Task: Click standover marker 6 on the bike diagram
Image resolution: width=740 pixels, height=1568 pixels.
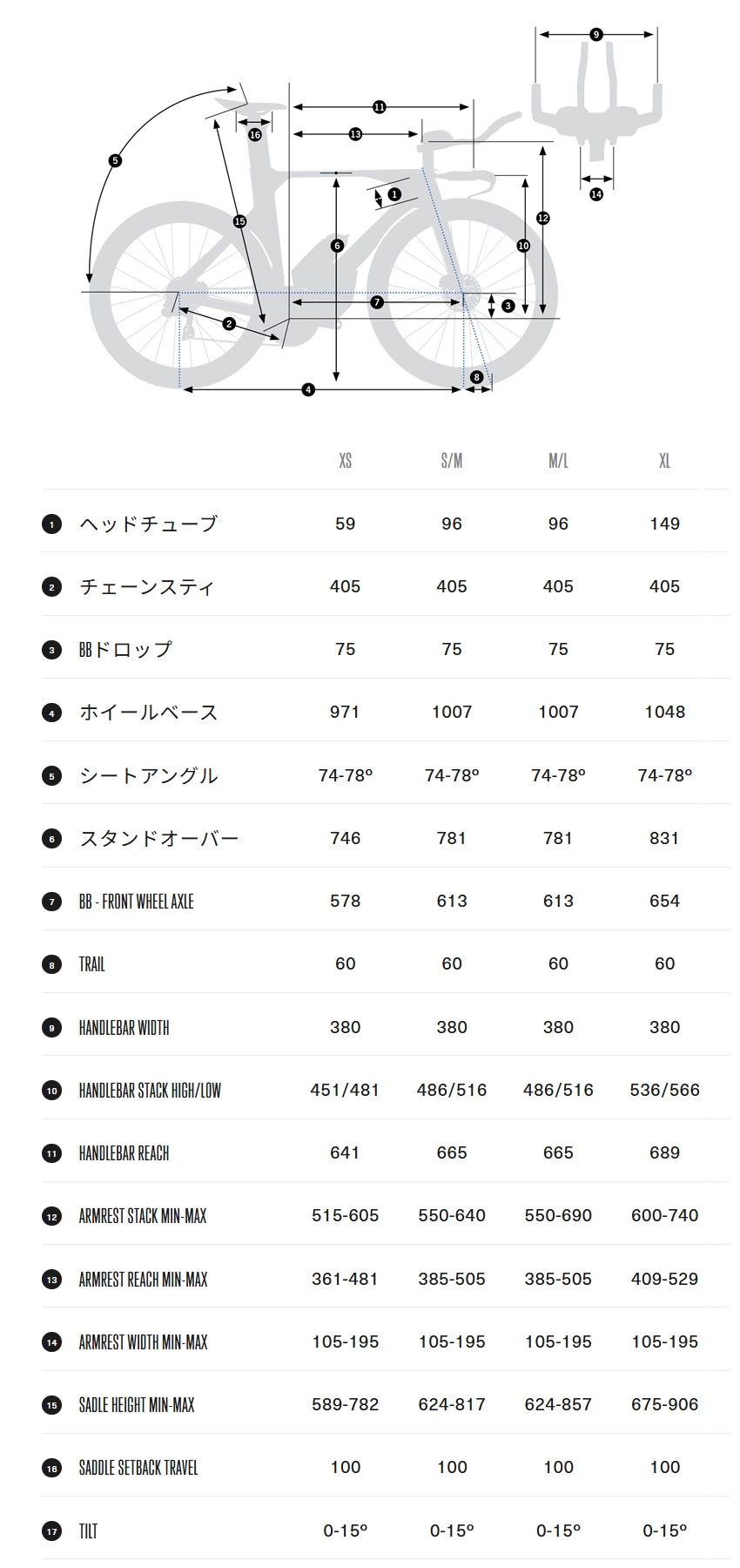Action: (x=337, y=246)
